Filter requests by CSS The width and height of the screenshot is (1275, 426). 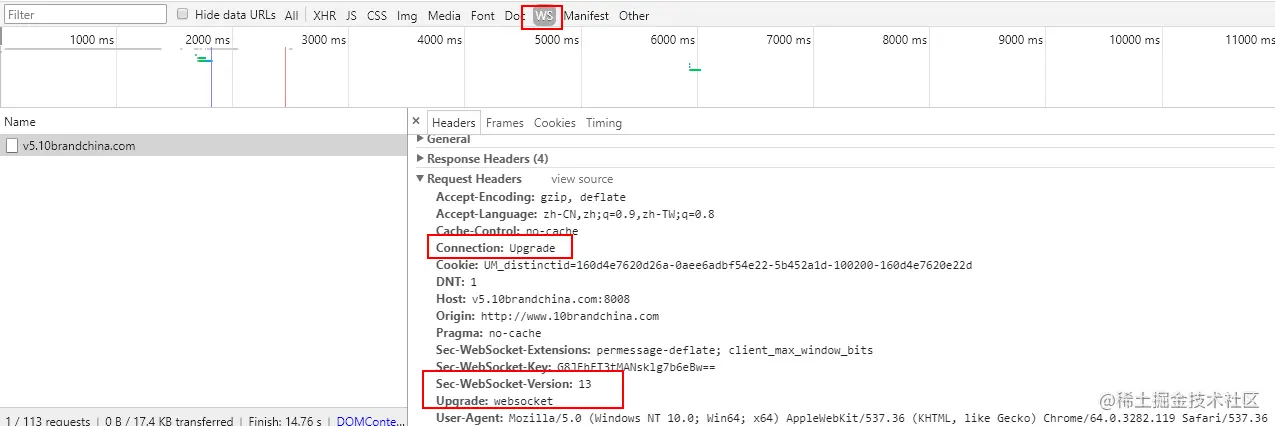pos(377,15)
